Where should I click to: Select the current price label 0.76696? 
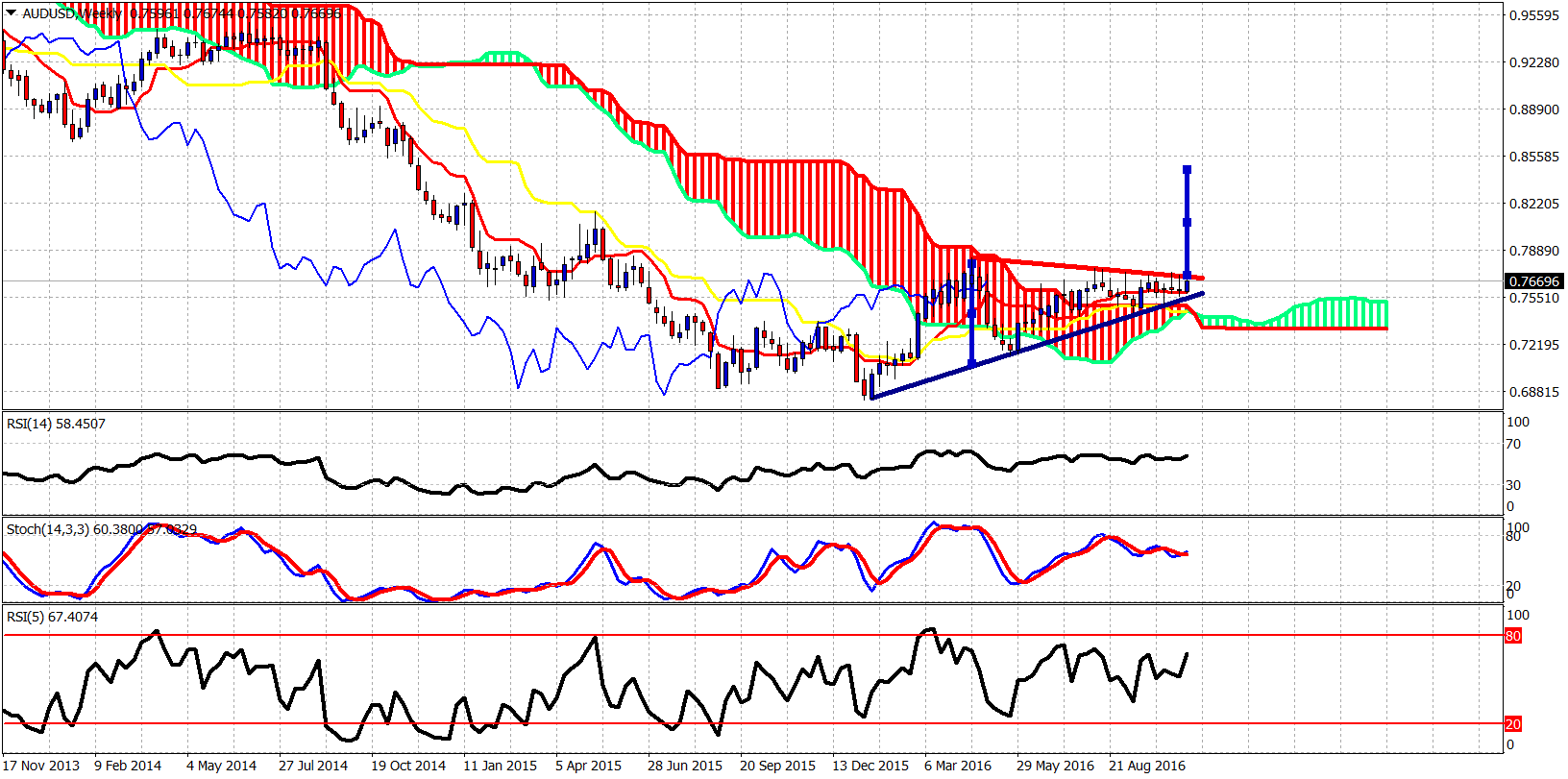pyautogui.click(x=1534, y=281)
